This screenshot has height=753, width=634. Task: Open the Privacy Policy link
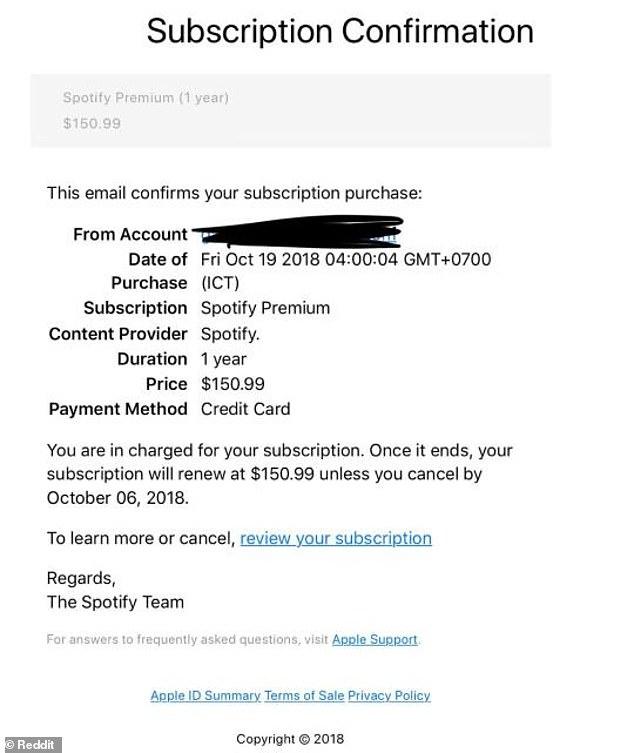[x=390, y=695]
